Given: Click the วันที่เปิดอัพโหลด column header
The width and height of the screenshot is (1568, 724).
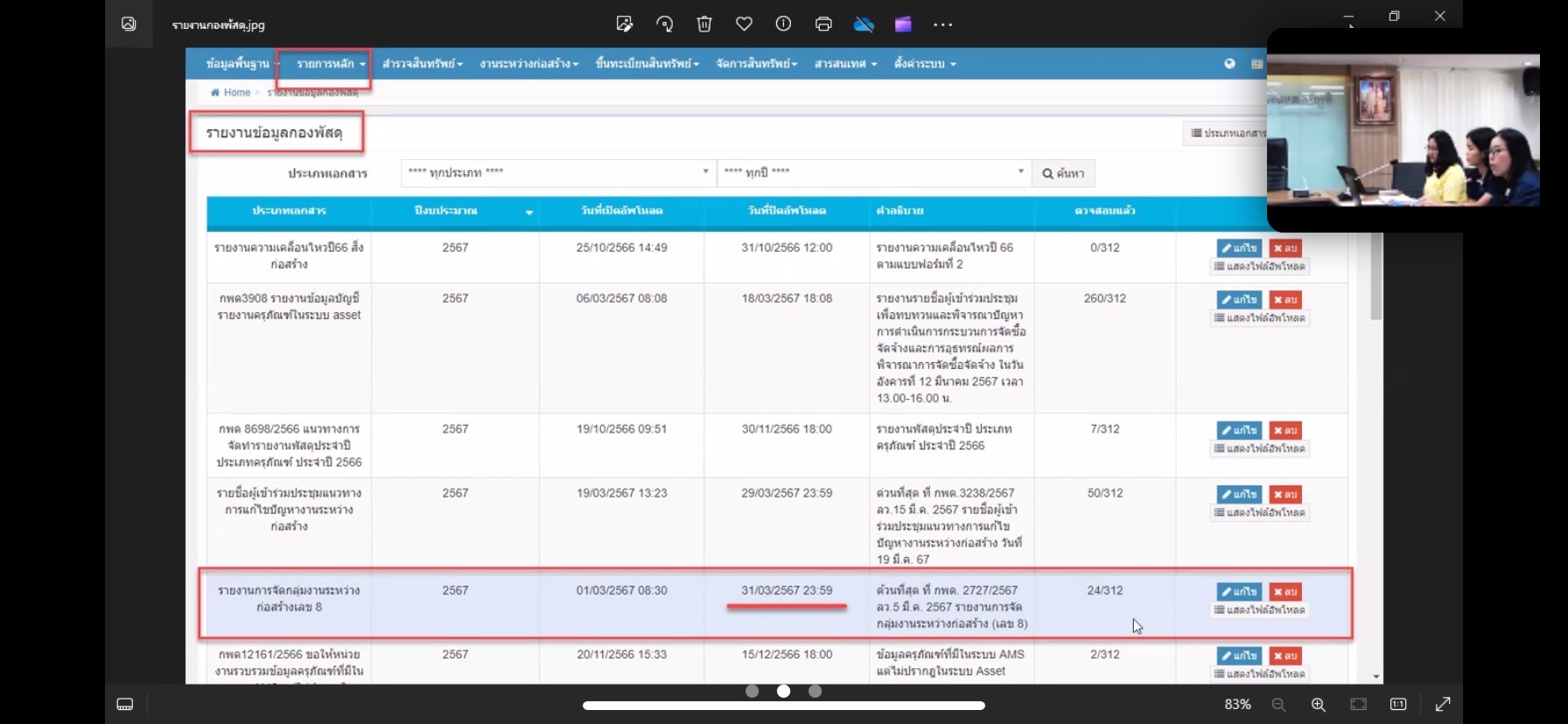Looking at the screenshot, I should pos(621,211).
